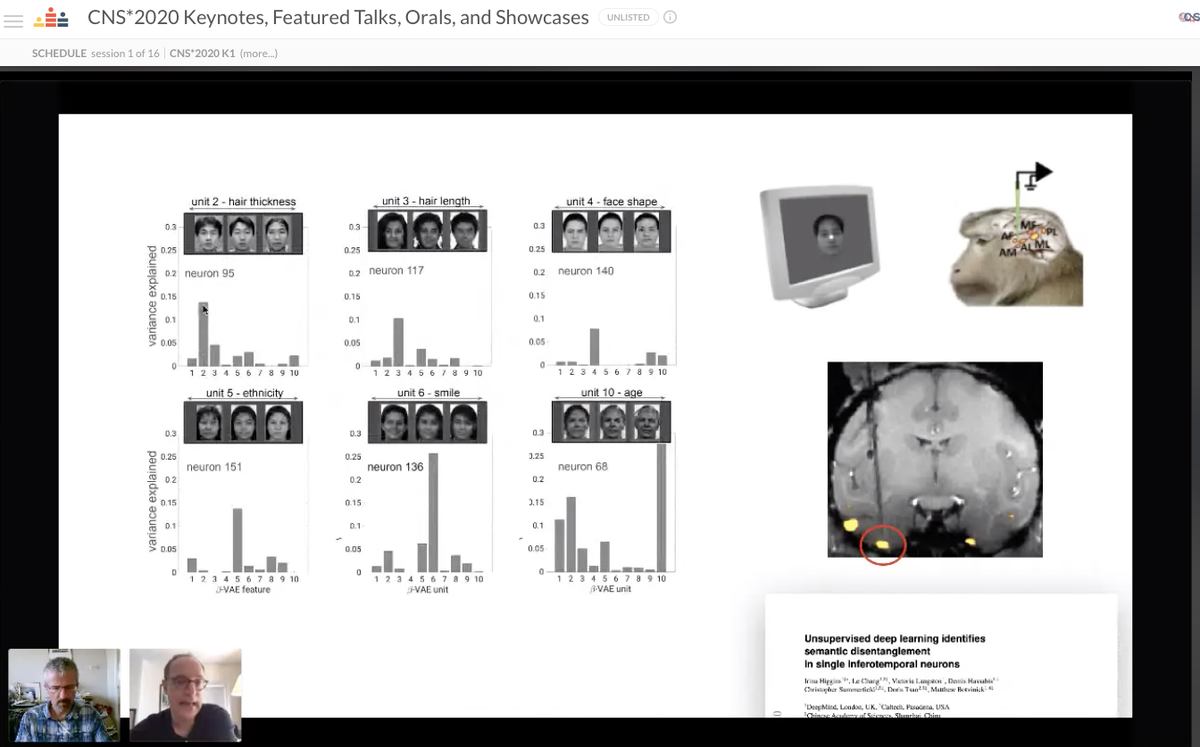
Task: Click the face strip above the neuron 95 chart
Action: click(x=243, y=232)
